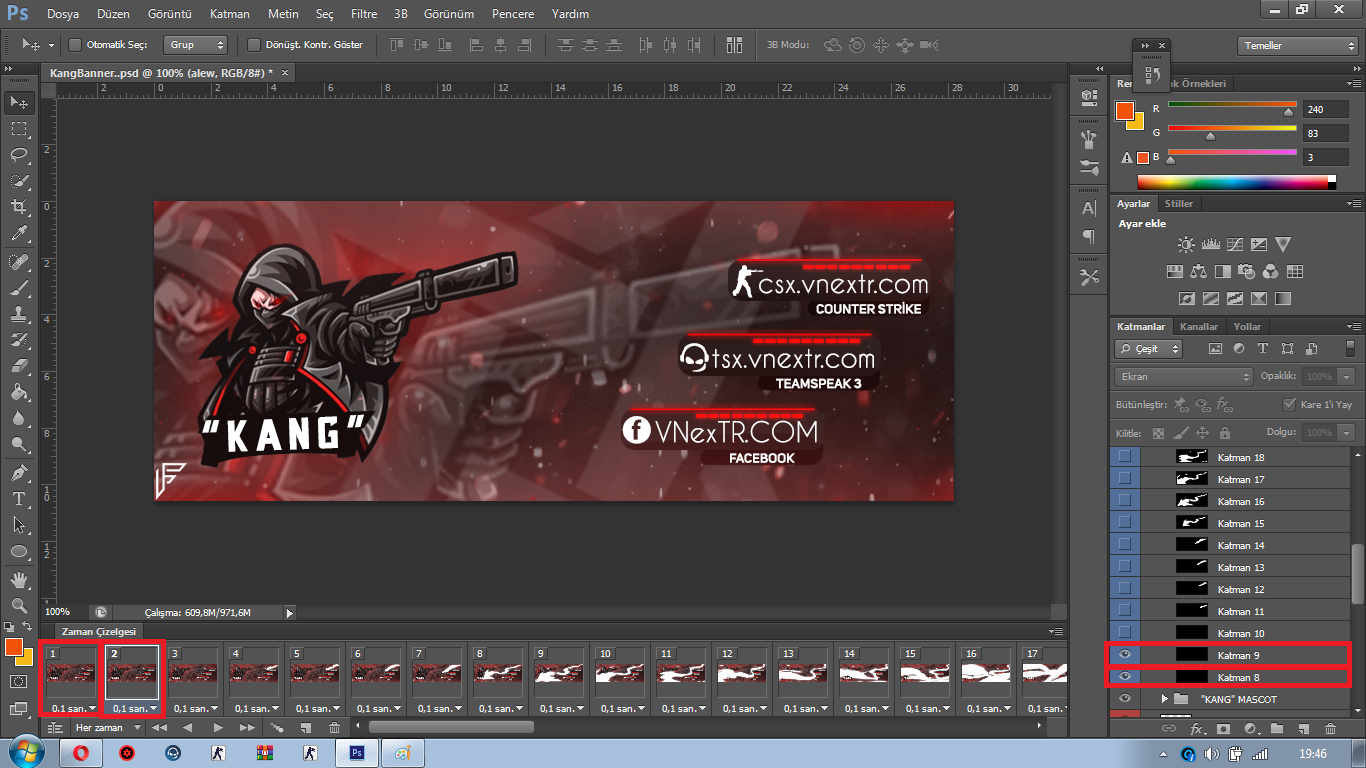Viewport: 1366px width, 768px height.
Task: Select the Lasso tool
Action: [18, 154]
